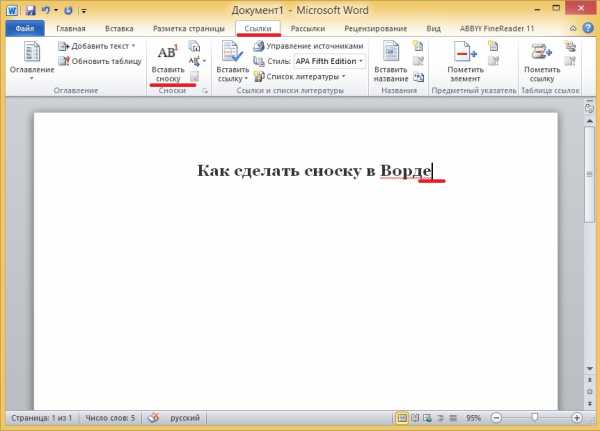Open the Файл tab
Viewport: 600px width, 431px height.
click(25, 28)
